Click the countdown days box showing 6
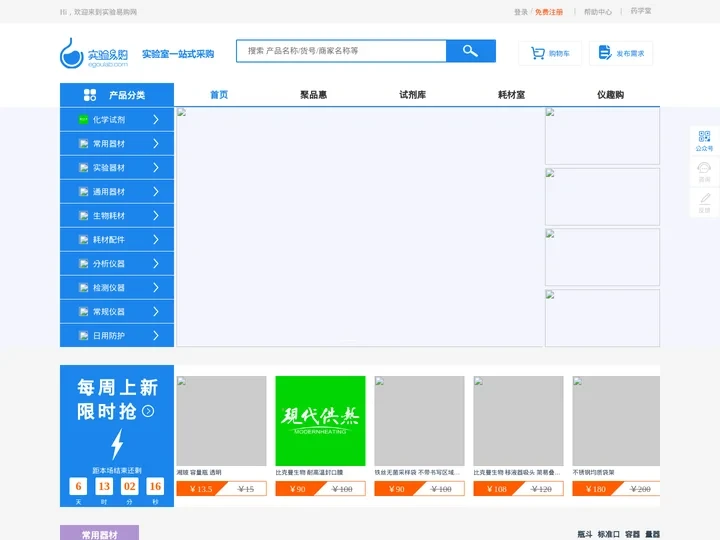 78,486
